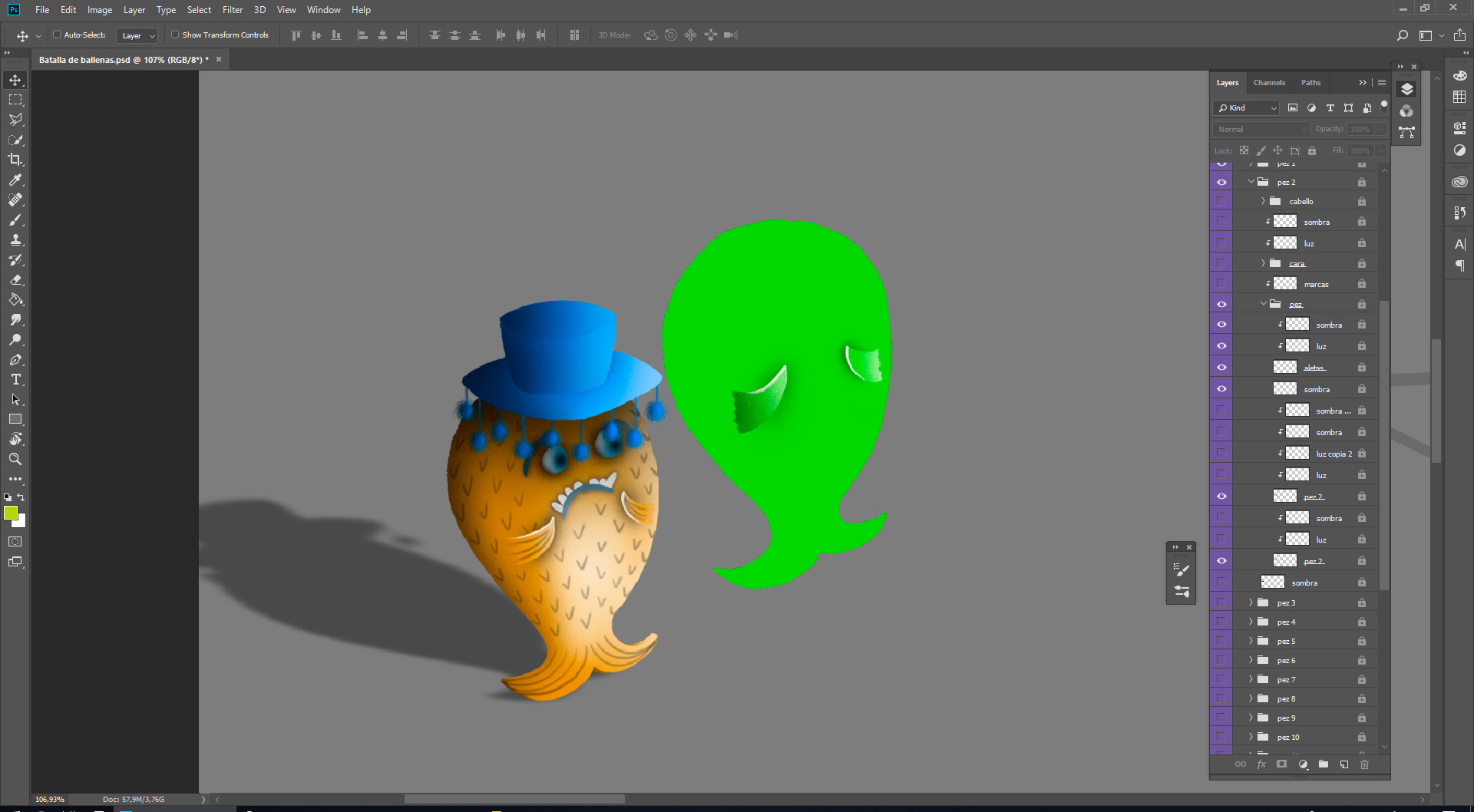Create a new group folder
The image size is (1474, 812).
1324,764
